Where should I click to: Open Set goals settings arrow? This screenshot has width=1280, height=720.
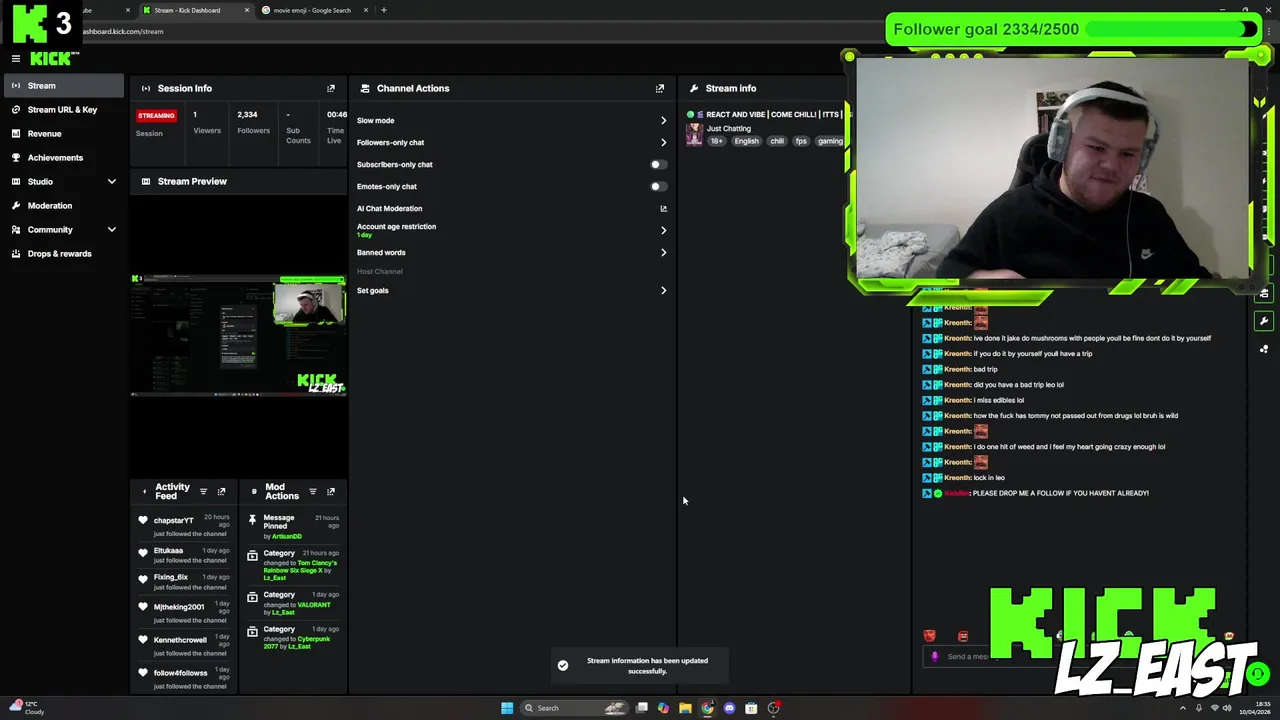point(663,290)
